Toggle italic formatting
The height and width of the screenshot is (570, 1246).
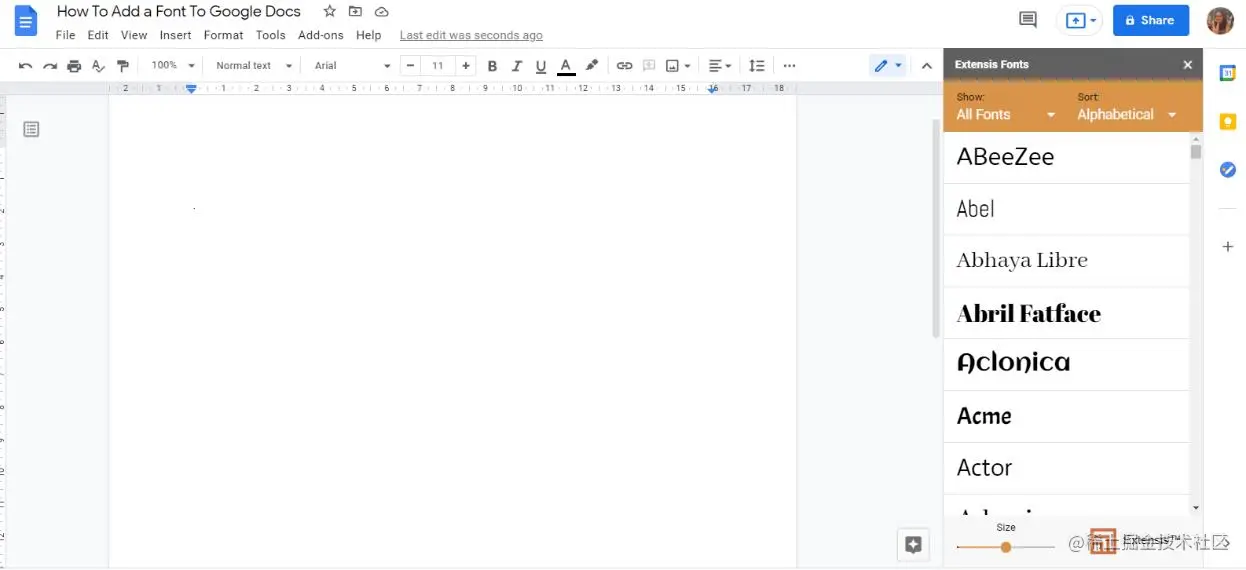(x=517, y=66)
